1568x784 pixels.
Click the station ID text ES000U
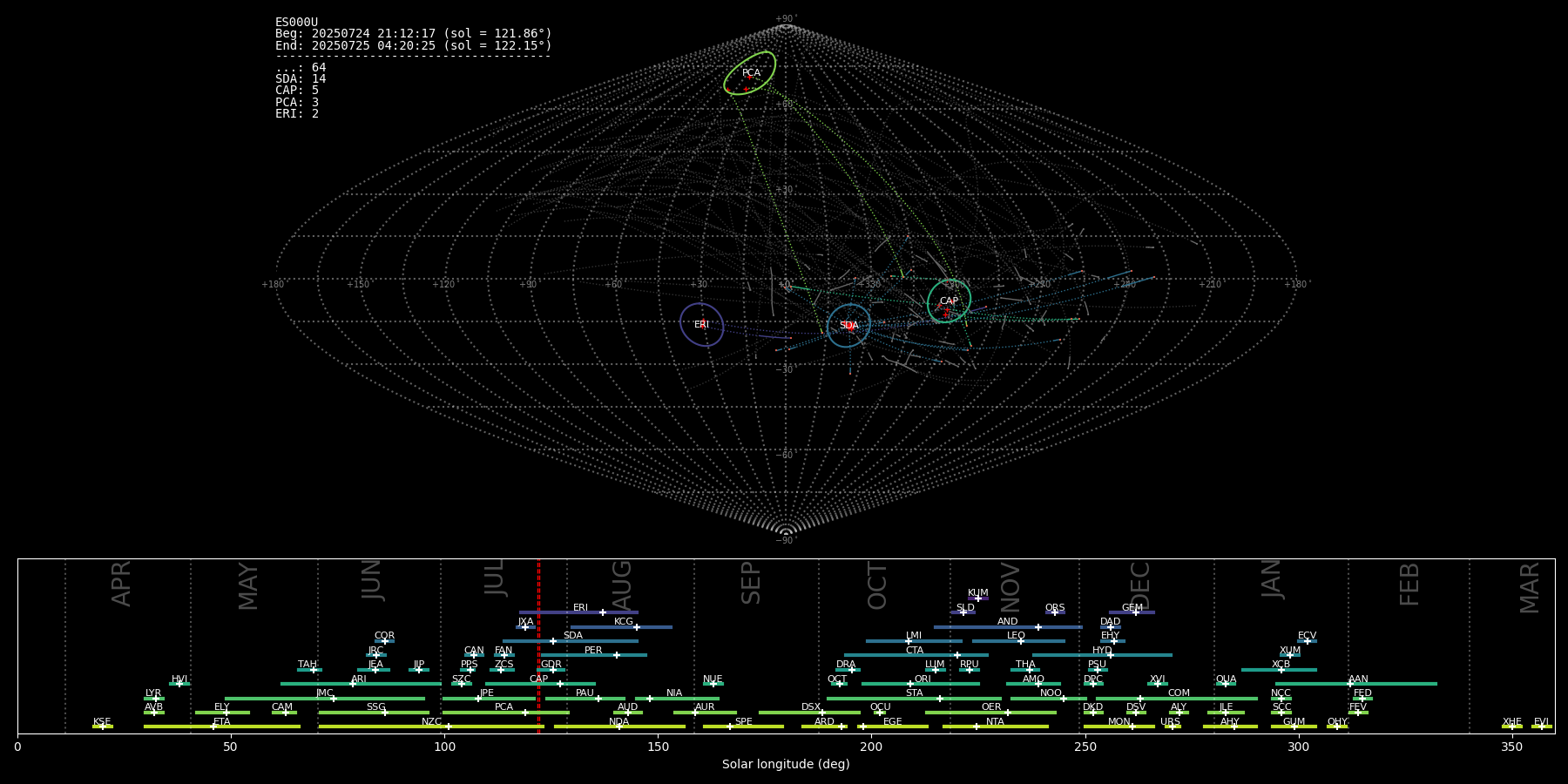[x=296, y=23]
